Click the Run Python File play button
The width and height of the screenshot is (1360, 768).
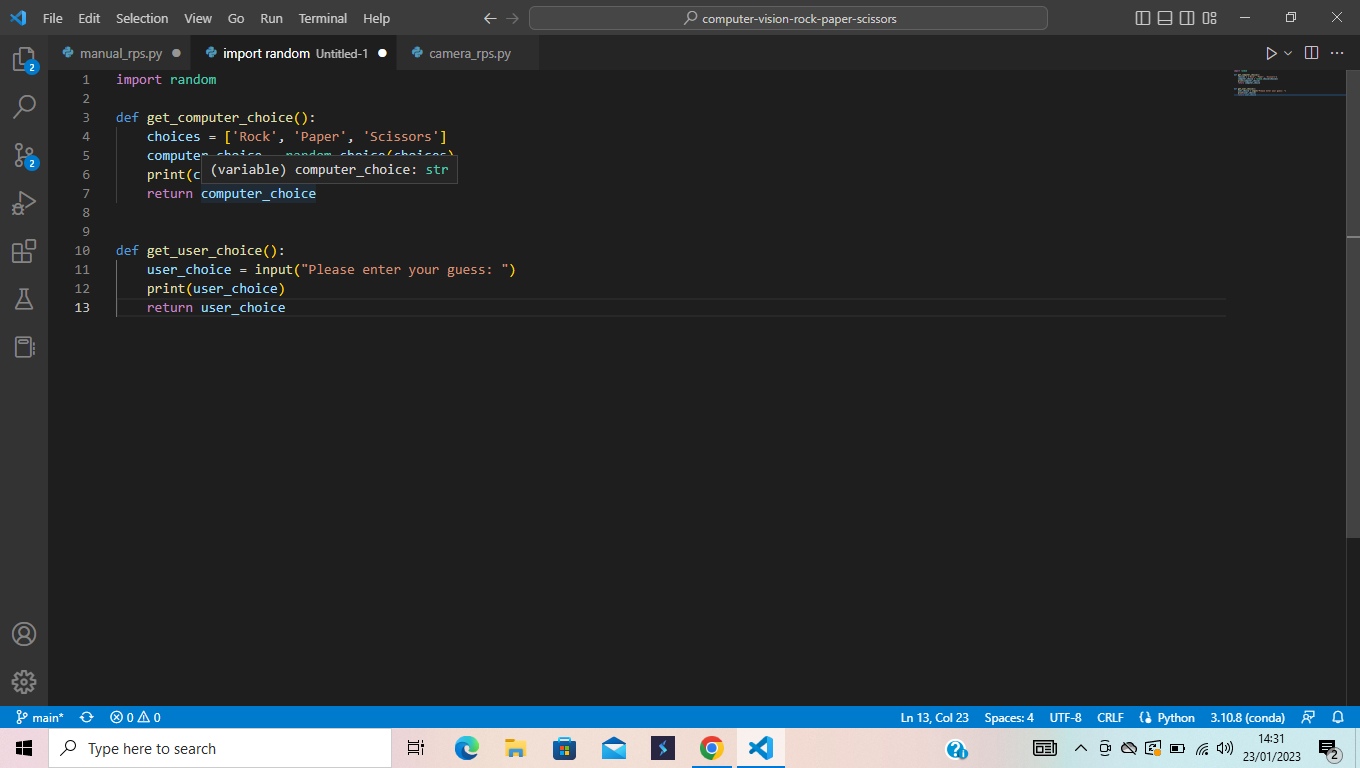pos(1271,53)
